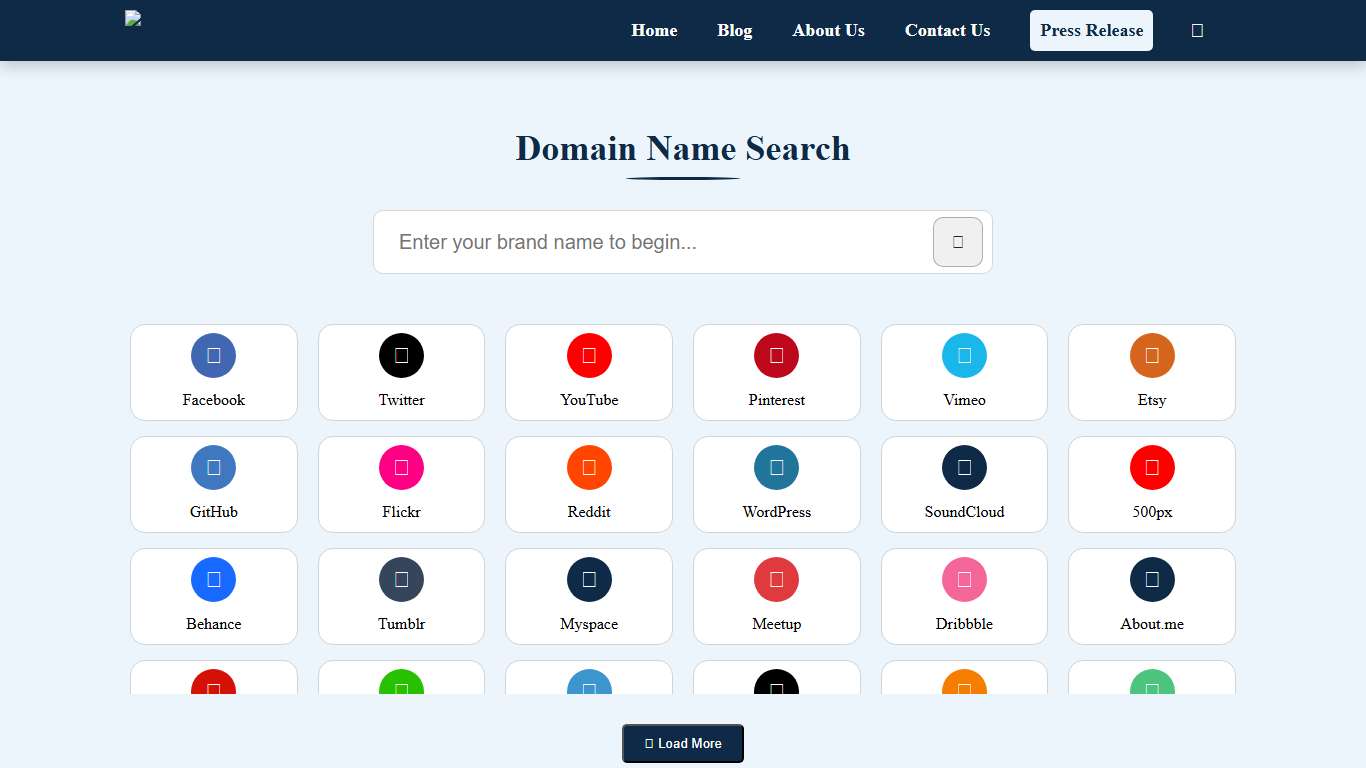1366x768 pixels.
Task: Switch to the Blog section
Action: pos(735,30)
